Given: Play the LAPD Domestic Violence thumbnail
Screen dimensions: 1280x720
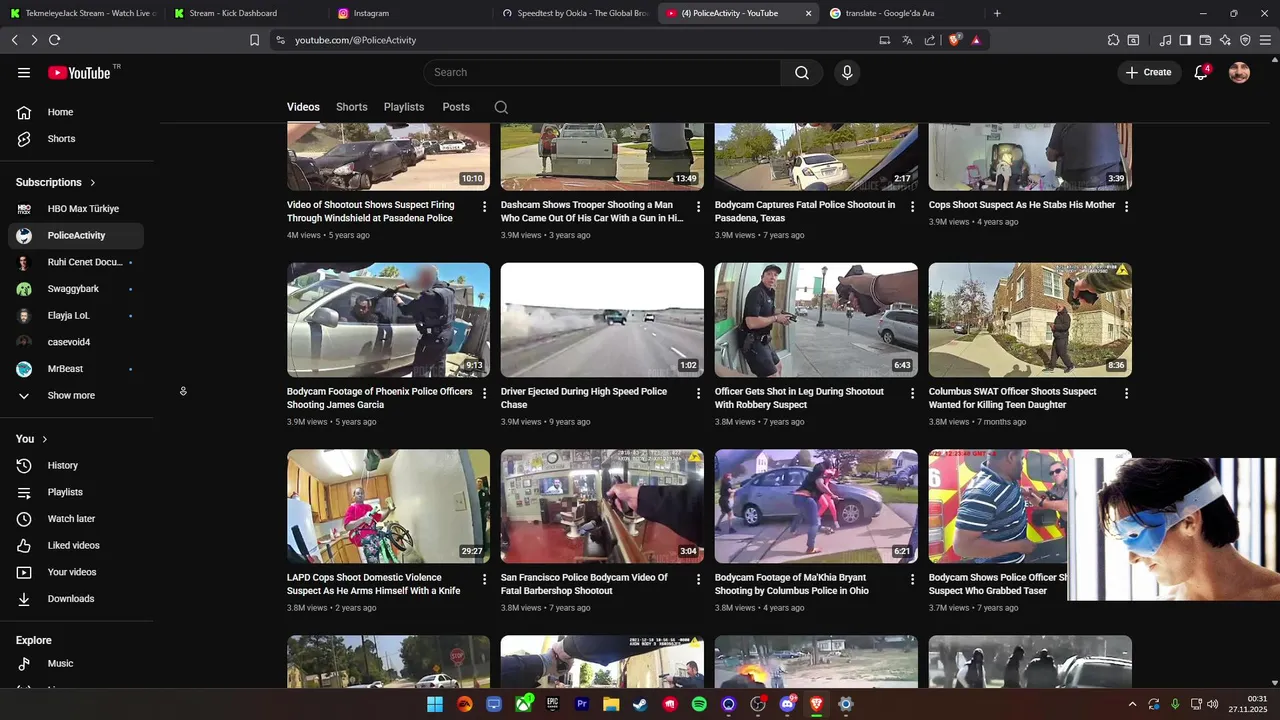Looking at the screenshot, I should 388,506.
